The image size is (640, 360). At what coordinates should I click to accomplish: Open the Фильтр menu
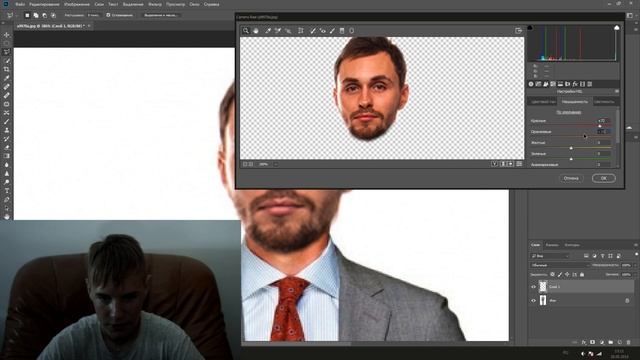[155, 4]
